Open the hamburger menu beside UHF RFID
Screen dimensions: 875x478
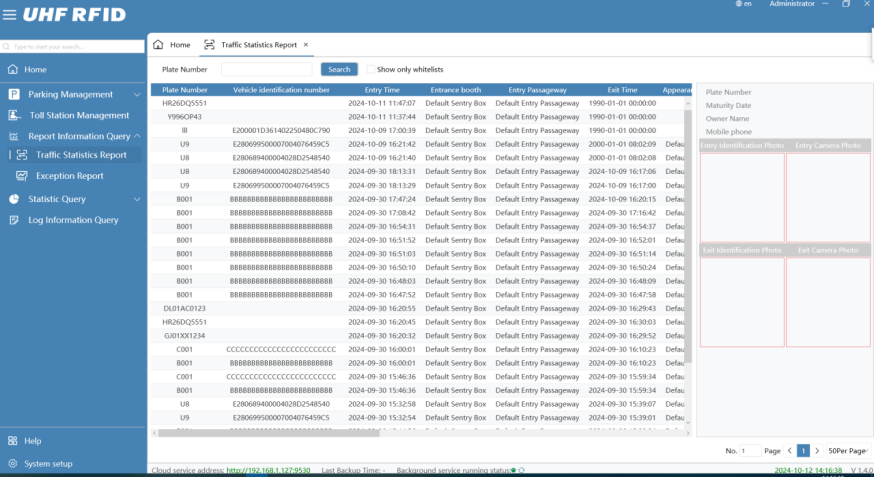tap(9, 15)
